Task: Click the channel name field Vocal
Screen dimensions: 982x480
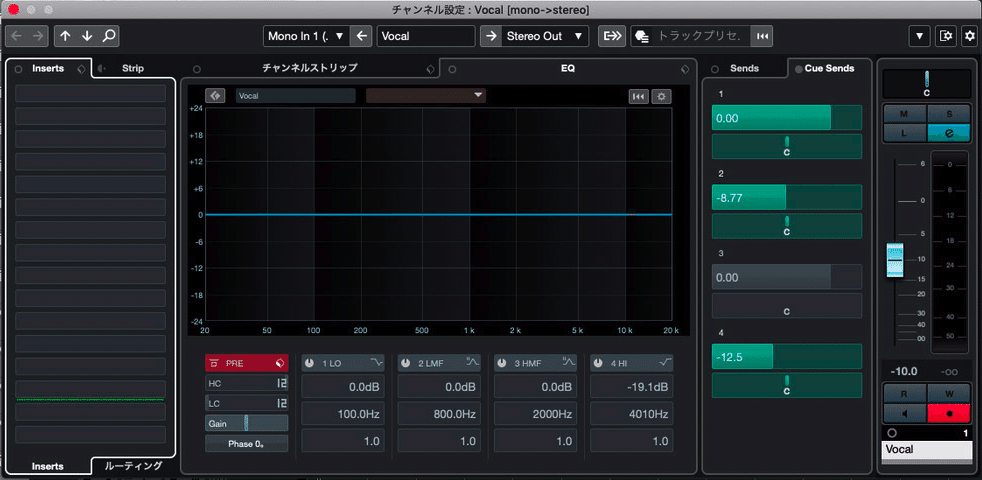Action: pos(426,36)
